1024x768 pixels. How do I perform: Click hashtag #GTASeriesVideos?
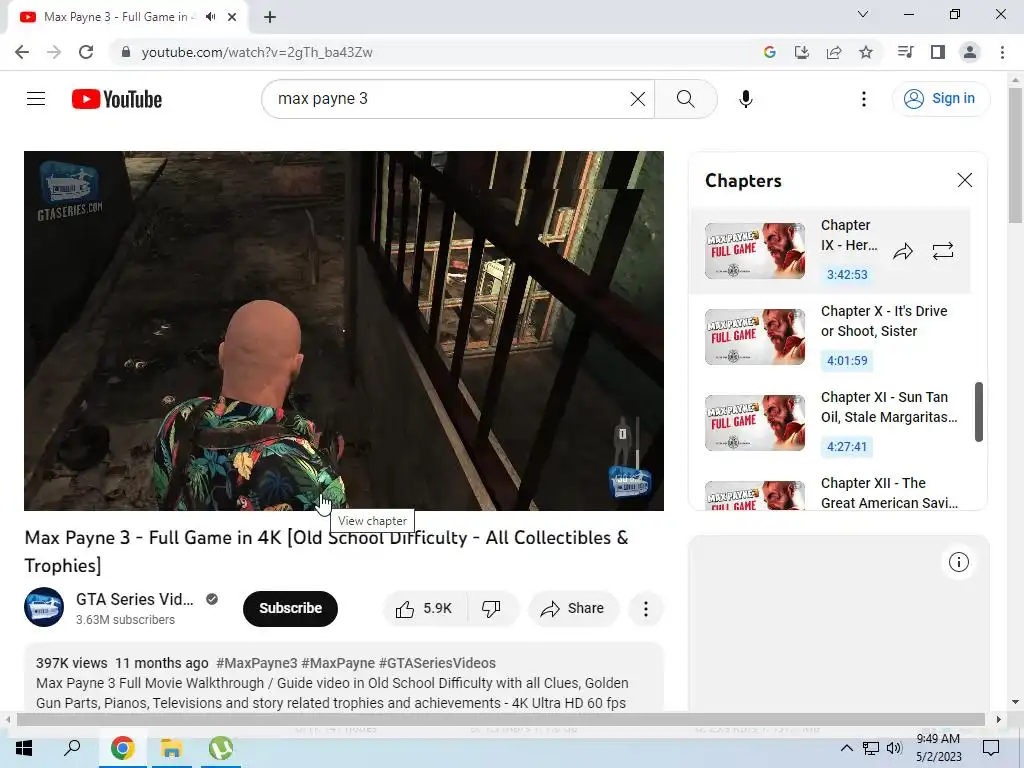438,663
